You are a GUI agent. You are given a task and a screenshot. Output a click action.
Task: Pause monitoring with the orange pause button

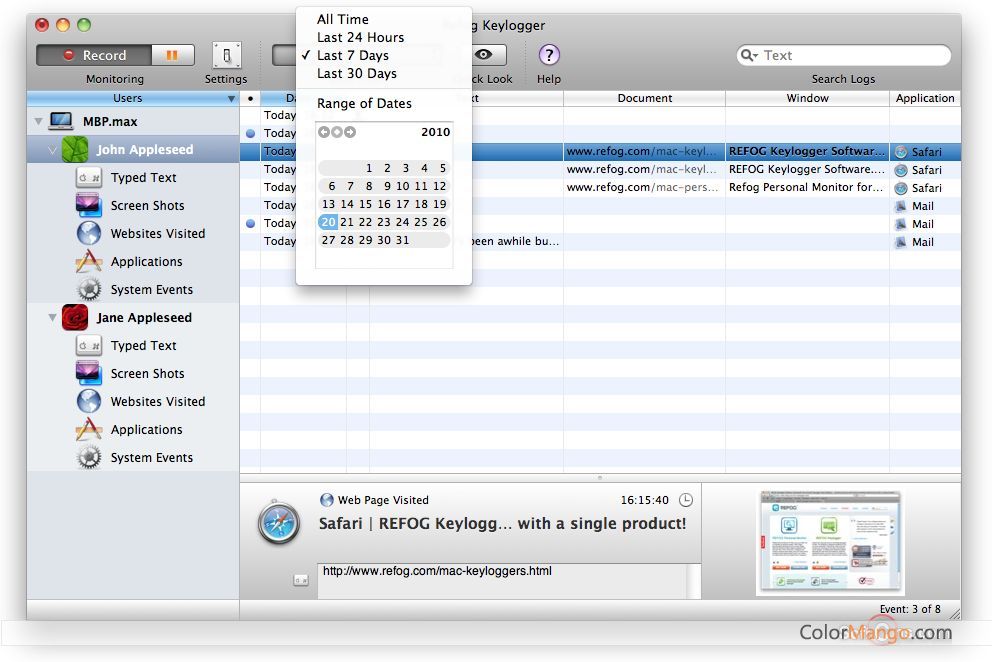[172, 55]
